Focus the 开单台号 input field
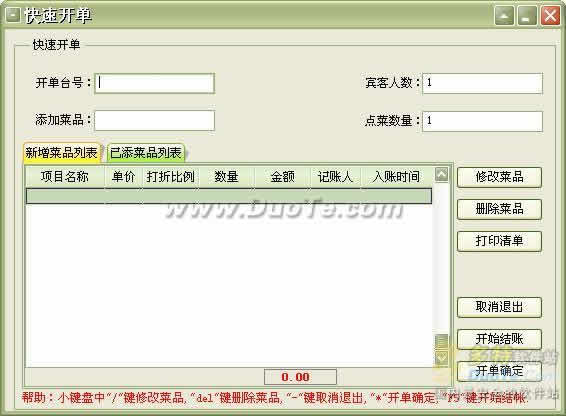 coord(154,83)
